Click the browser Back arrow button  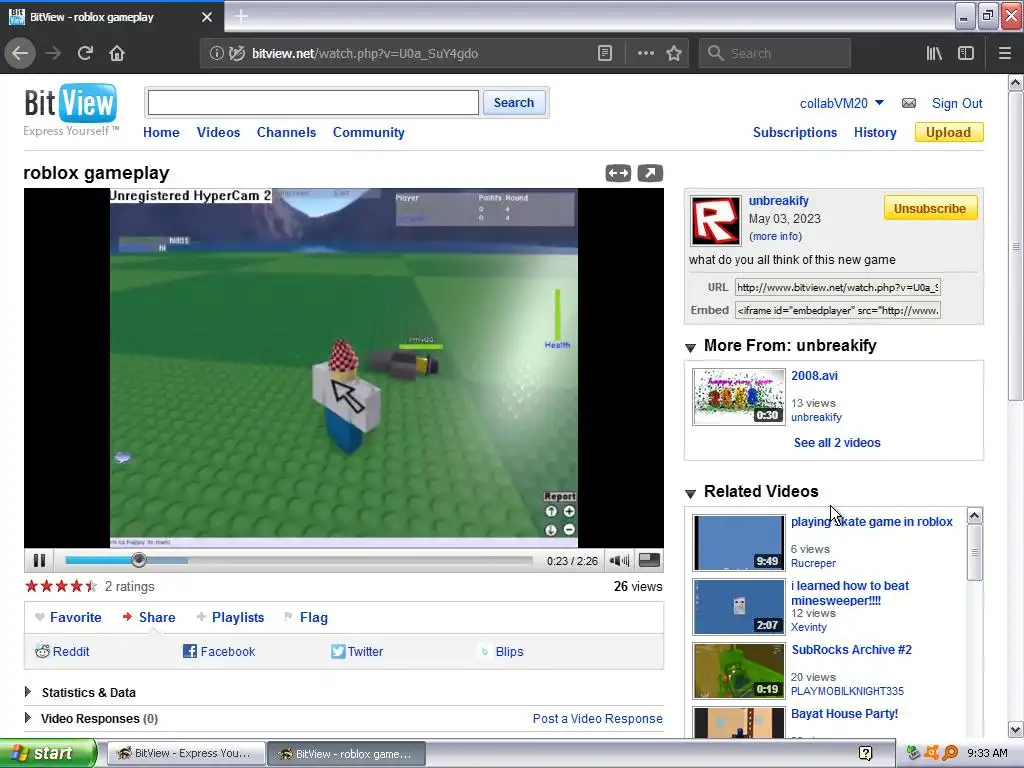[20, 54]
